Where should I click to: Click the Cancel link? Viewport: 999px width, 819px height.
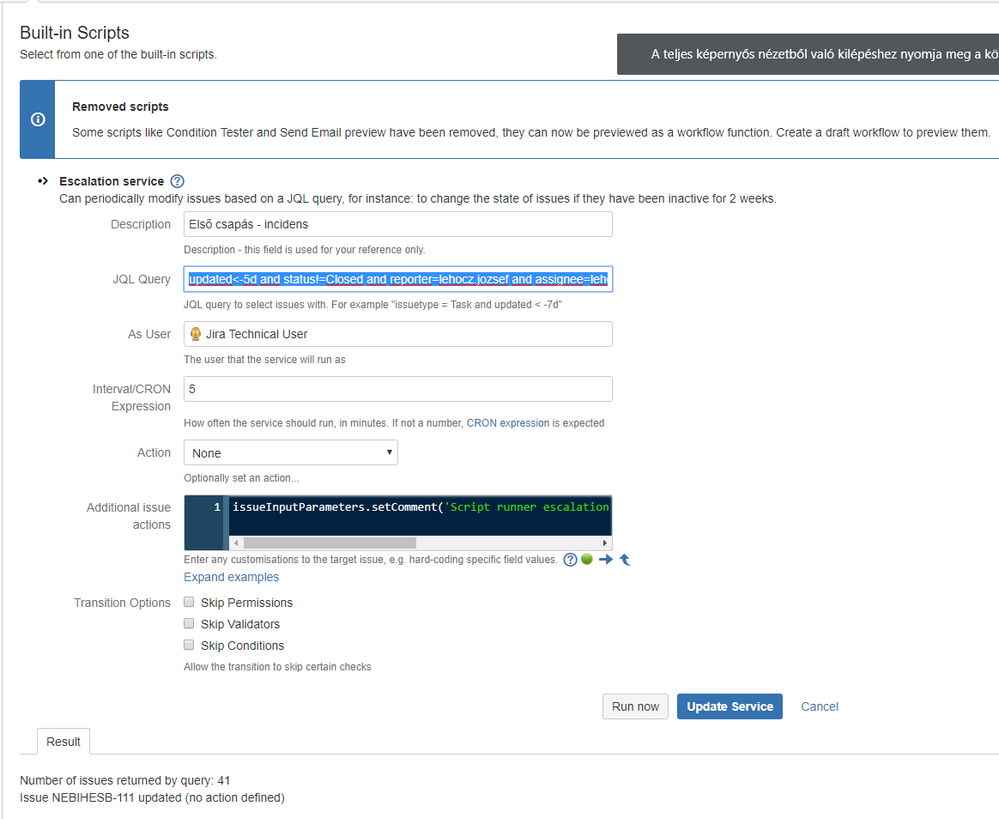coord(819,706)
